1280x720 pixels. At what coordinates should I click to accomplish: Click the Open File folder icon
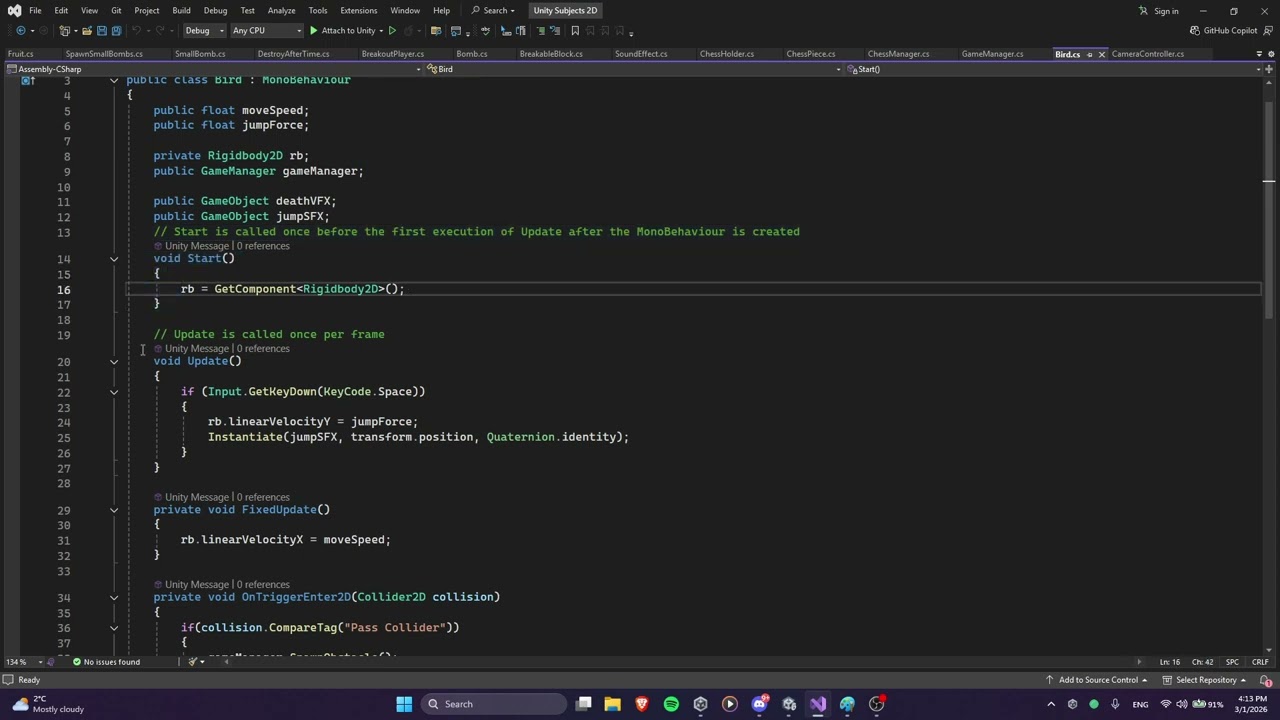click(87, 30)
